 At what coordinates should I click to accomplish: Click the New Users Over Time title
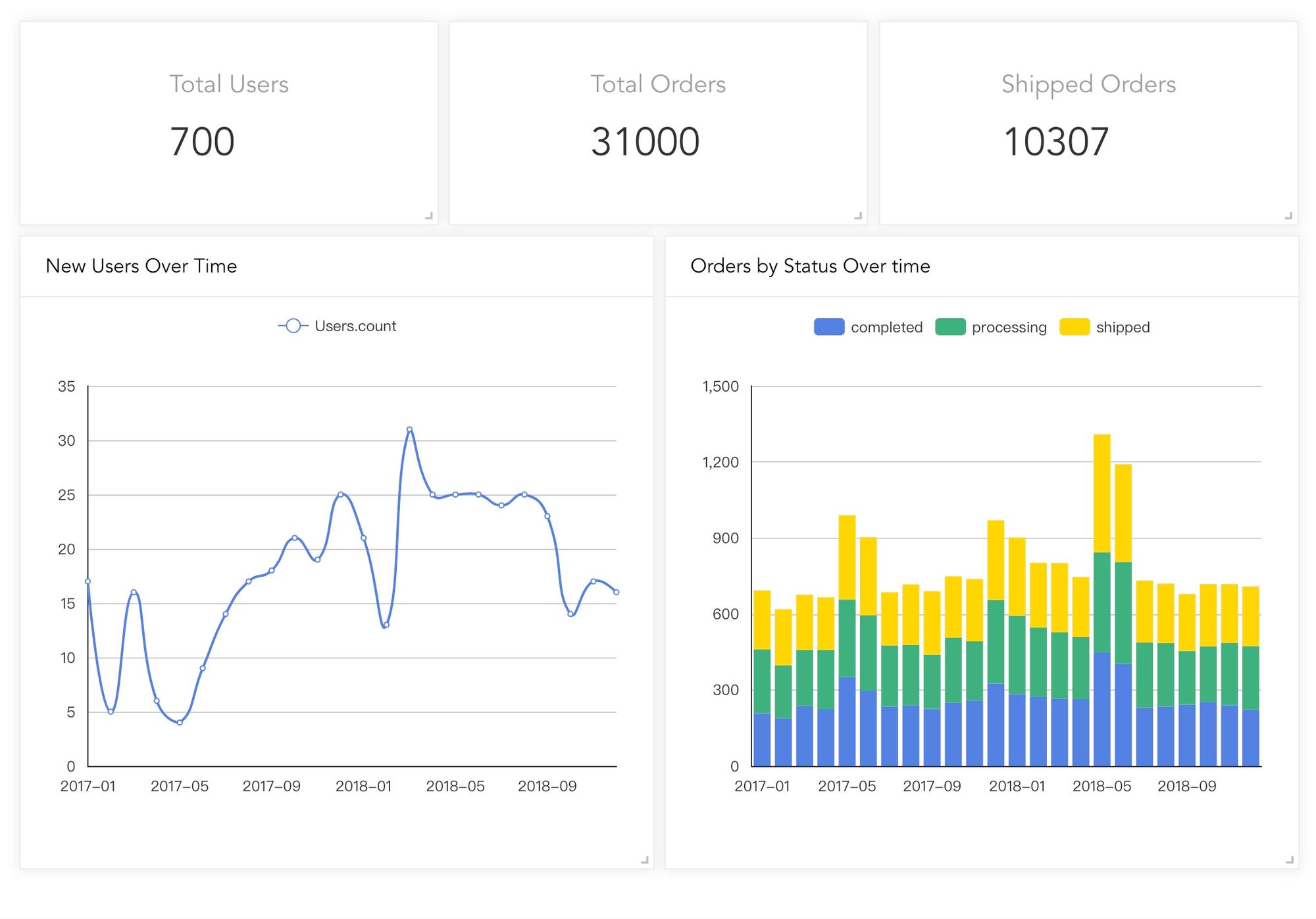141,266
